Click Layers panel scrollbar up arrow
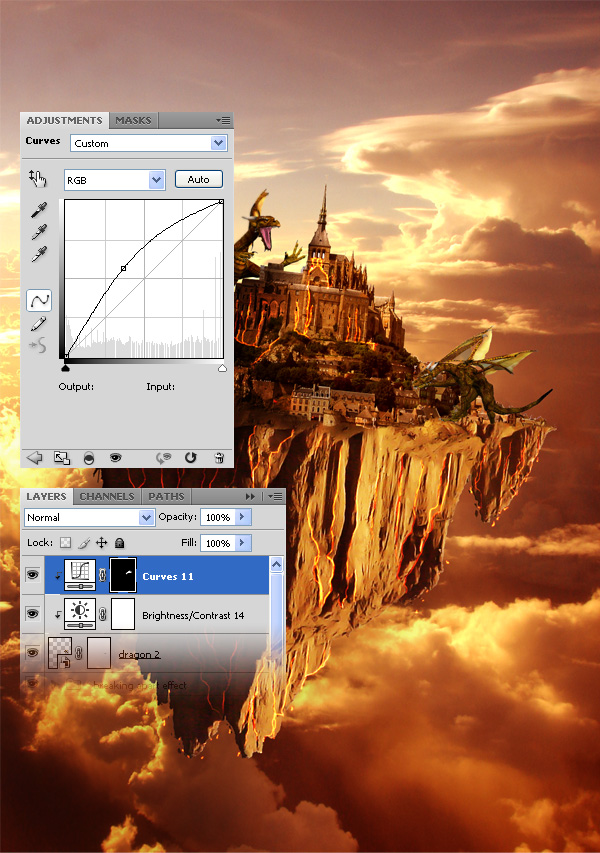Image resolution: width=600 pixels, height=853 pixels. click(276, 565)
